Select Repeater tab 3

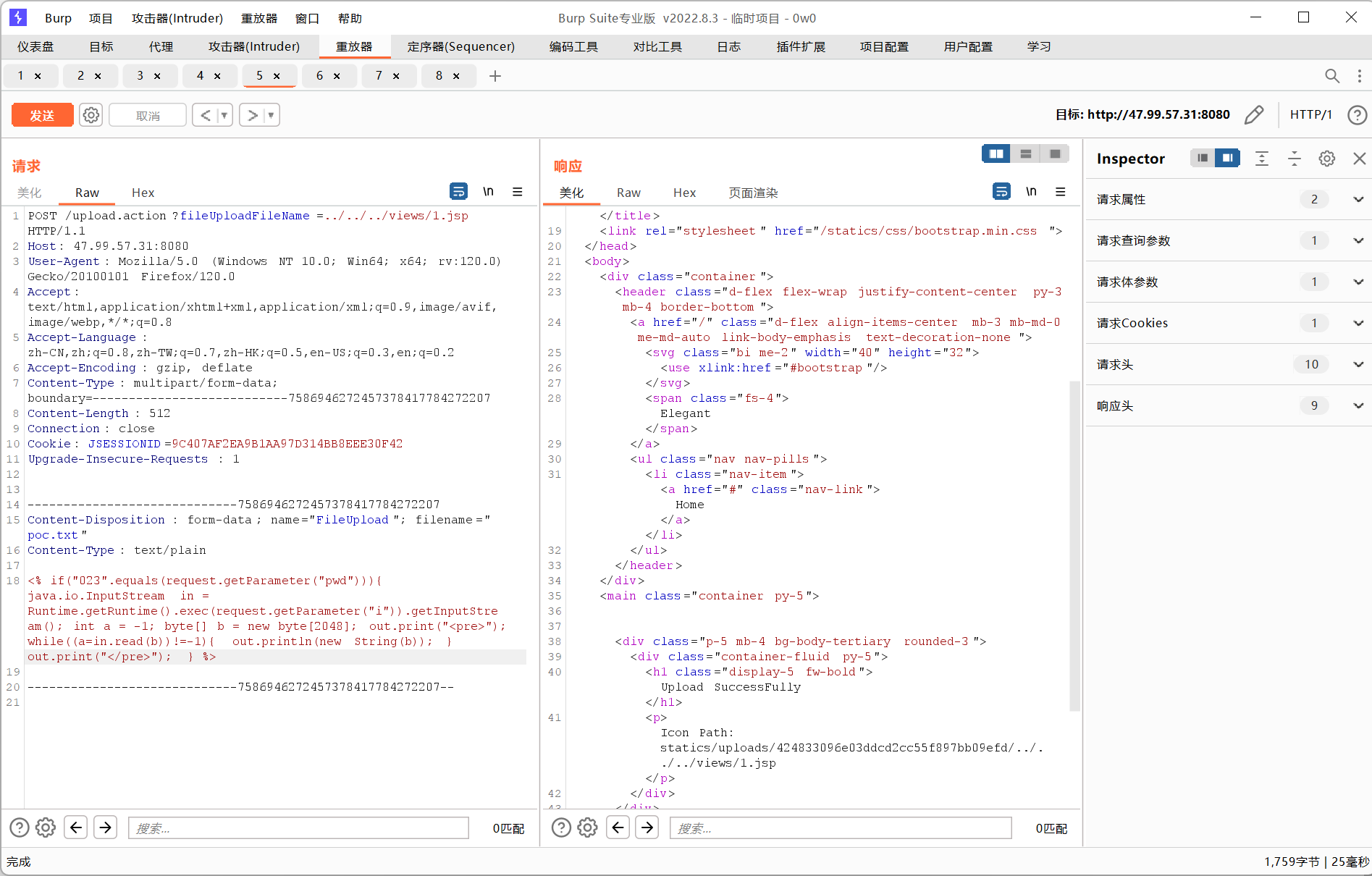[140, 75]
